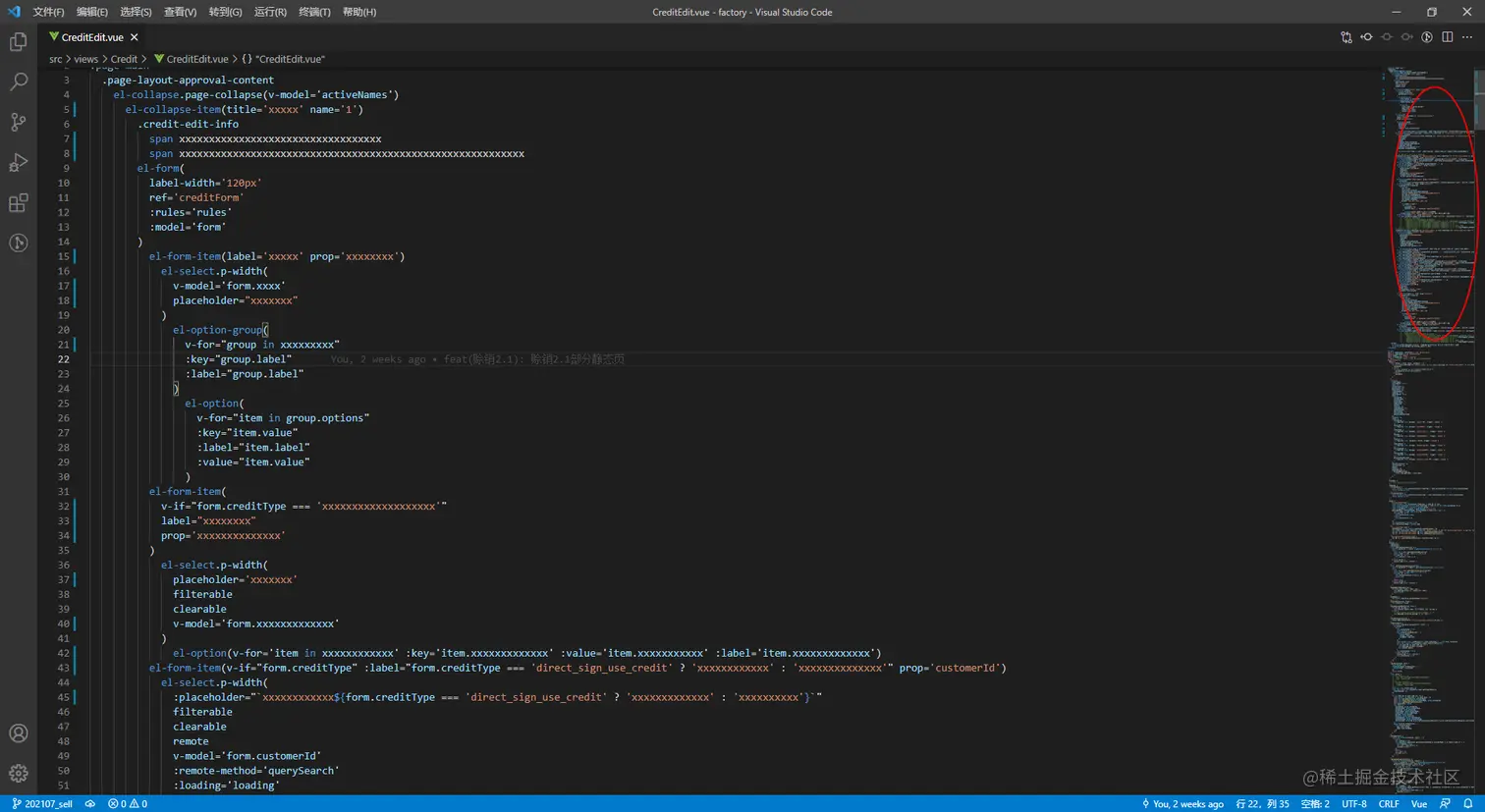Open the Source Control view
The image size is (1485, 812).
18,123
